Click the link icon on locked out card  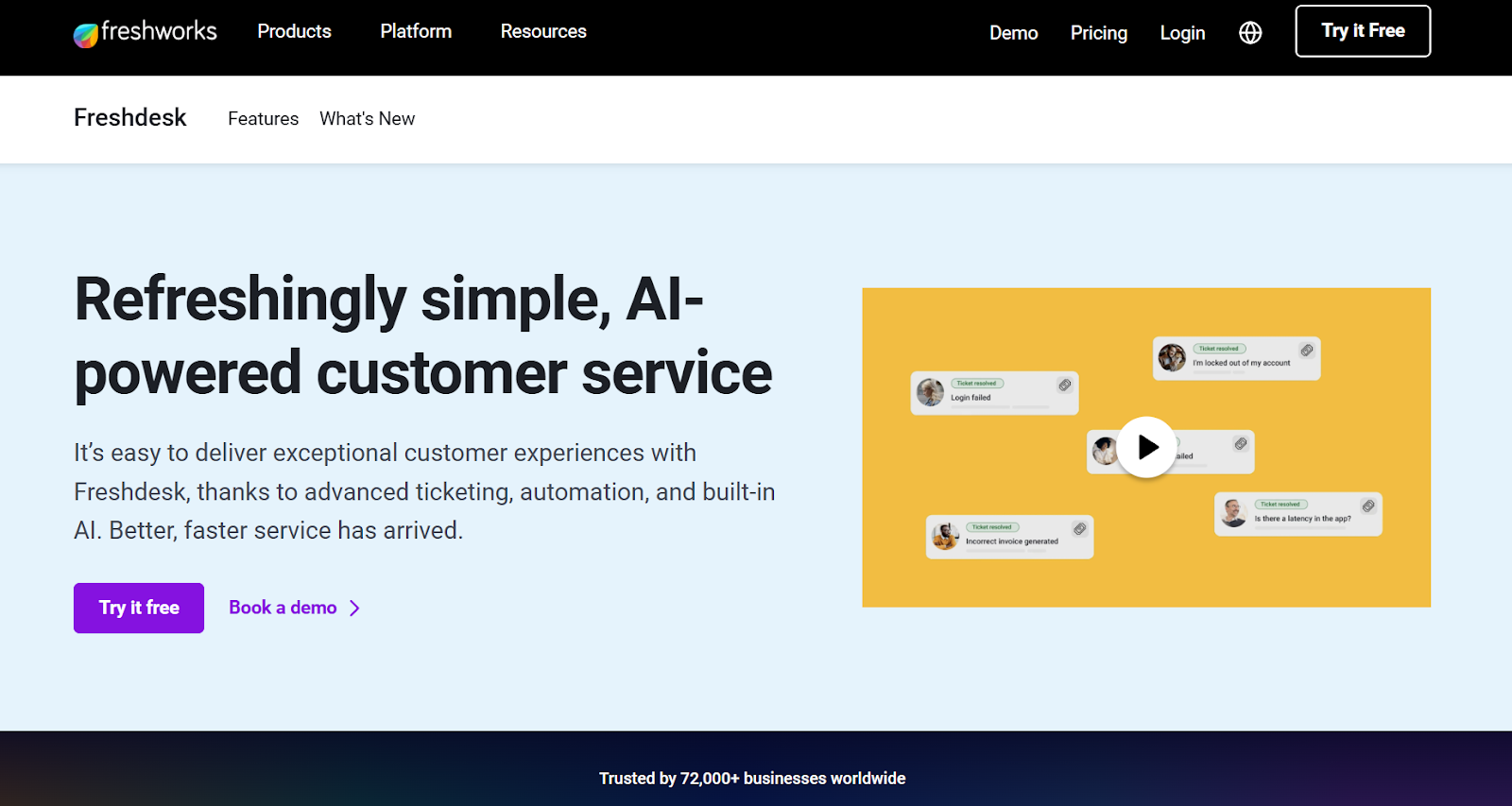1307,350
